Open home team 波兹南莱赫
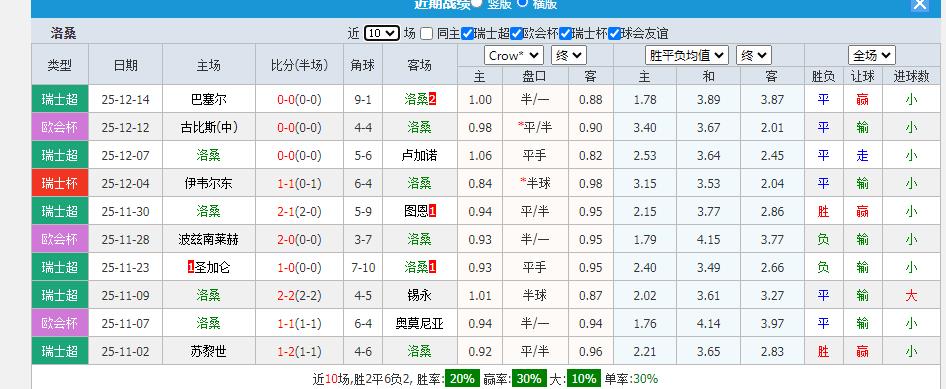946x389 pixels. (209, 239)
